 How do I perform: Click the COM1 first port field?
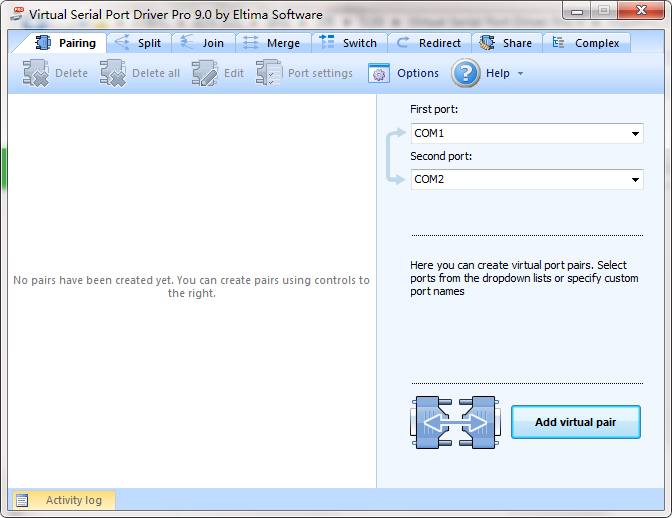point(527,134)
